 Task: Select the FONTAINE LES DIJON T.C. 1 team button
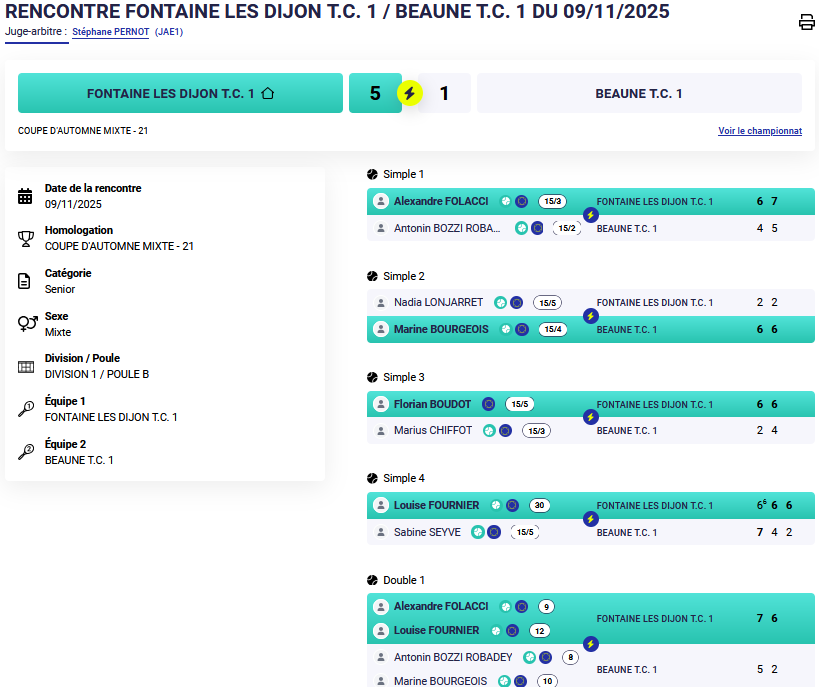click(180, 93)
